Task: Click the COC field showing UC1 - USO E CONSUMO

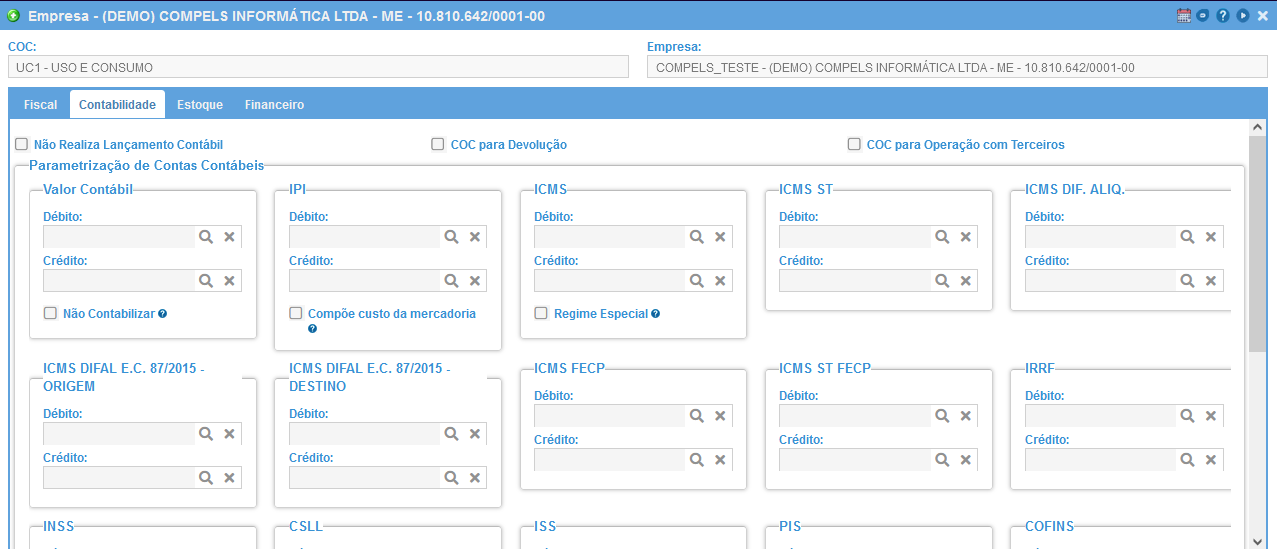Action: pyautogui.click(x=318, y=67)
